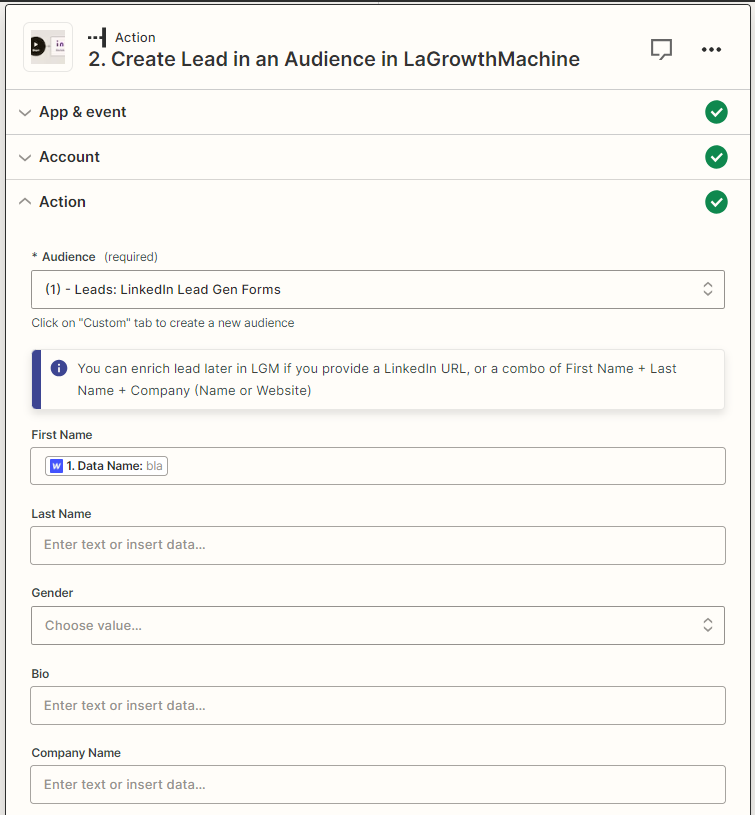Click the Last Name input field
Viewport: 755px width, 815px height.
[x=377, y=545]
